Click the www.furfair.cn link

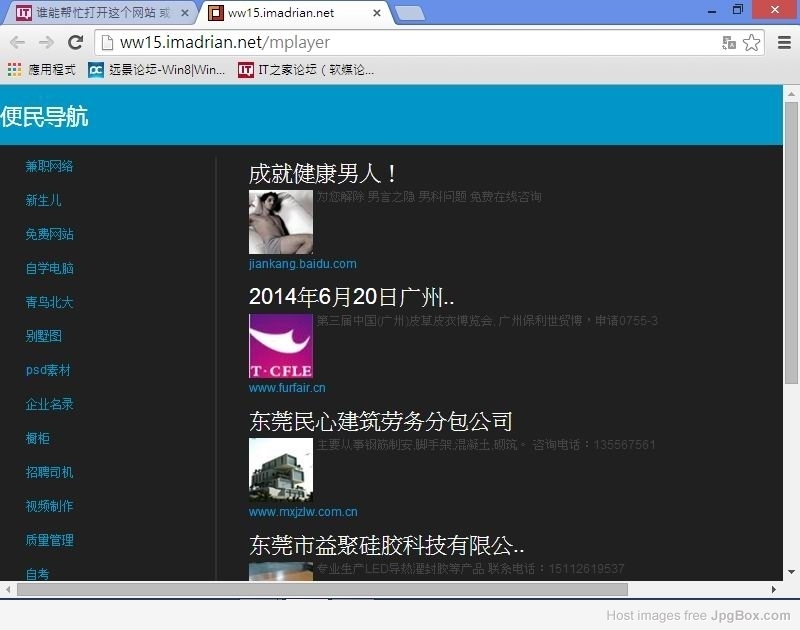click(x=287, y=388)
